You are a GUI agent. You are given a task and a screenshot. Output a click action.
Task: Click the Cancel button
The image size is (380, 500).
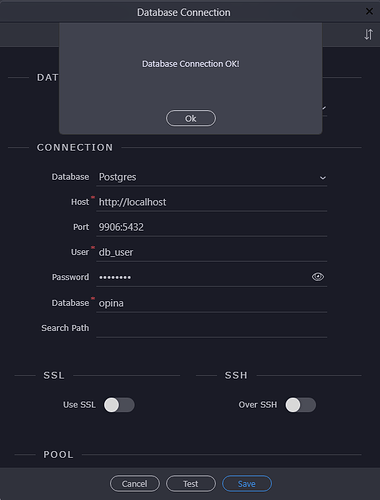(135, 484)
